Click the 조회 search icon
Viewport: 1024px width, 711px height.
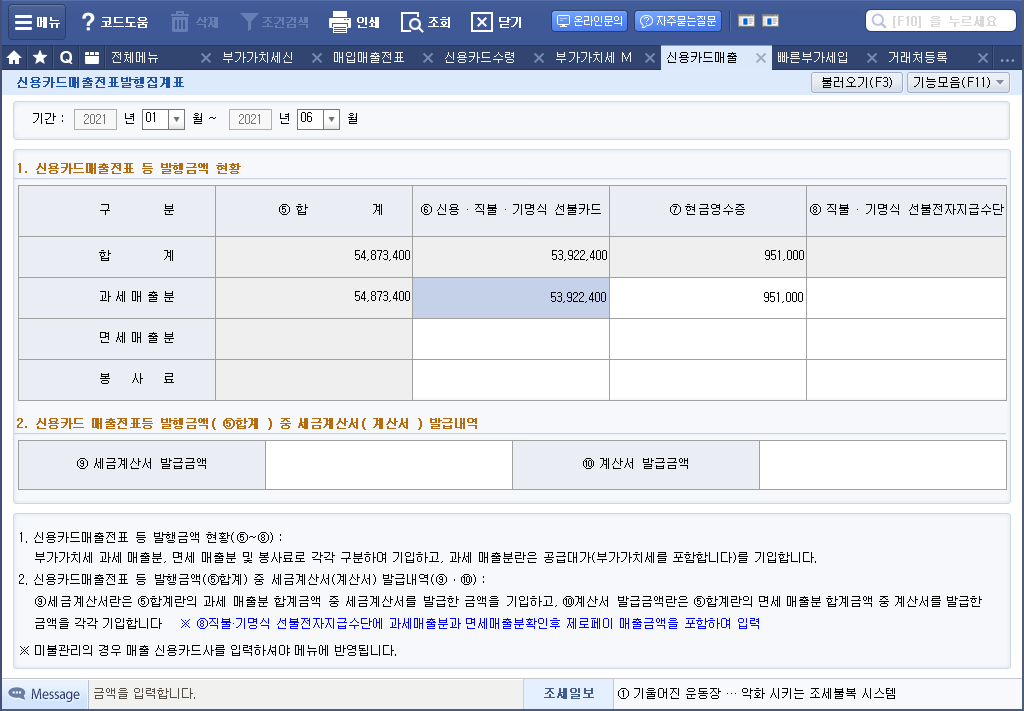click(x=412, y=21)
